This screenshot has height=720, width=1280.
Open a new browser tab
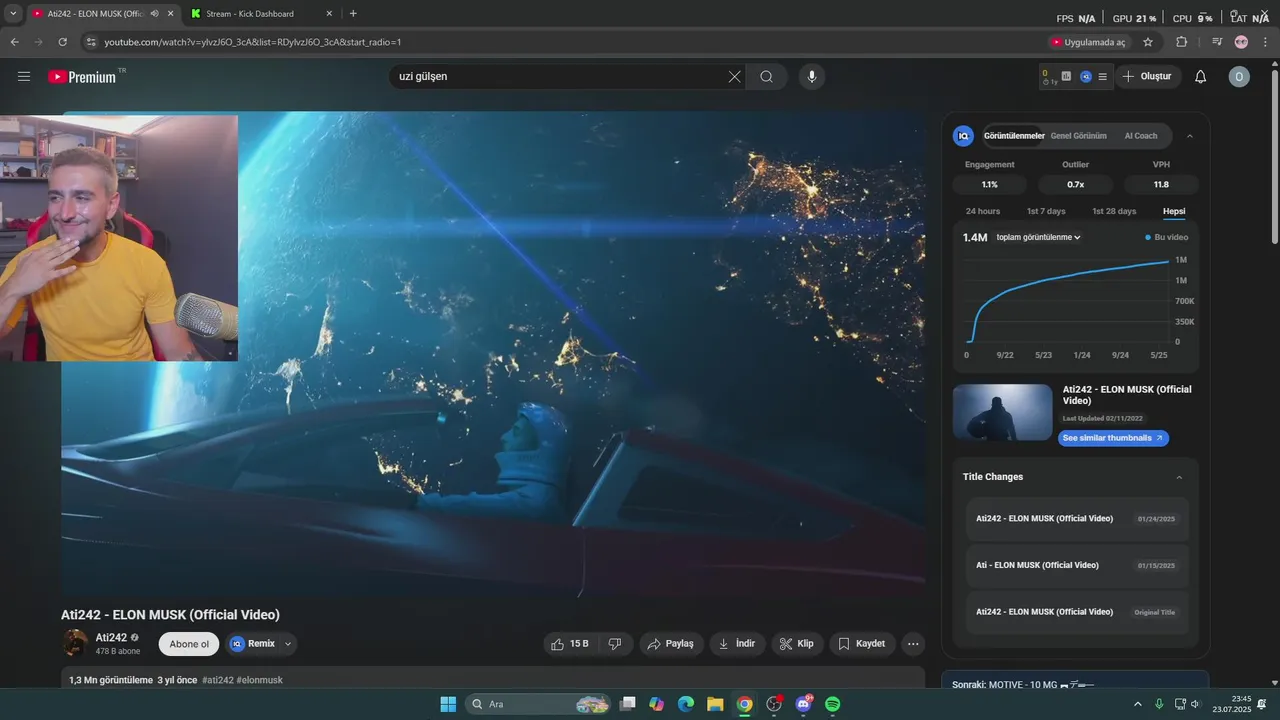[x=353, y=14]
